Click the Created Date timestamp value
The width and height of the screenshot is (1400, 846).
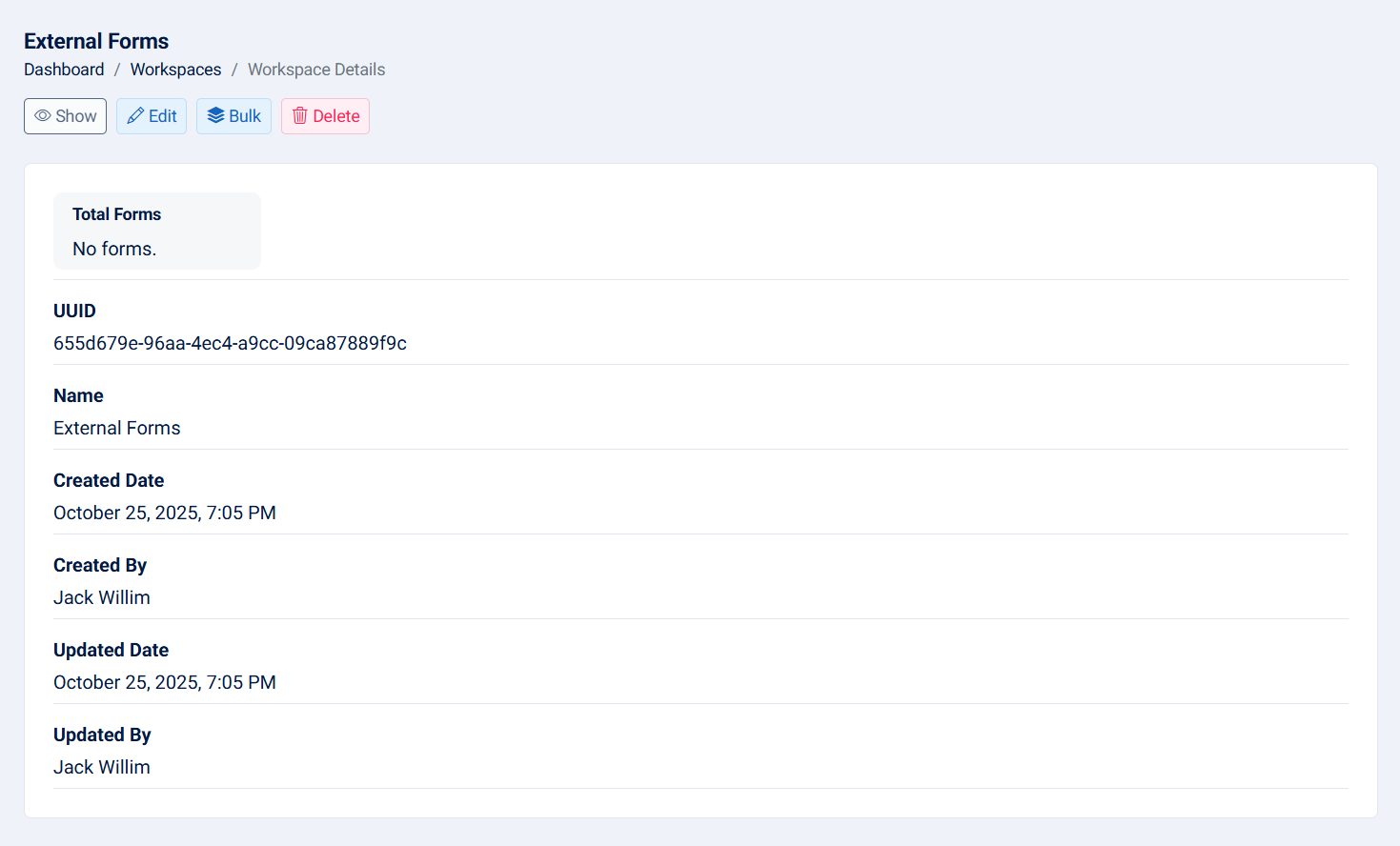[x=165, y=513]
